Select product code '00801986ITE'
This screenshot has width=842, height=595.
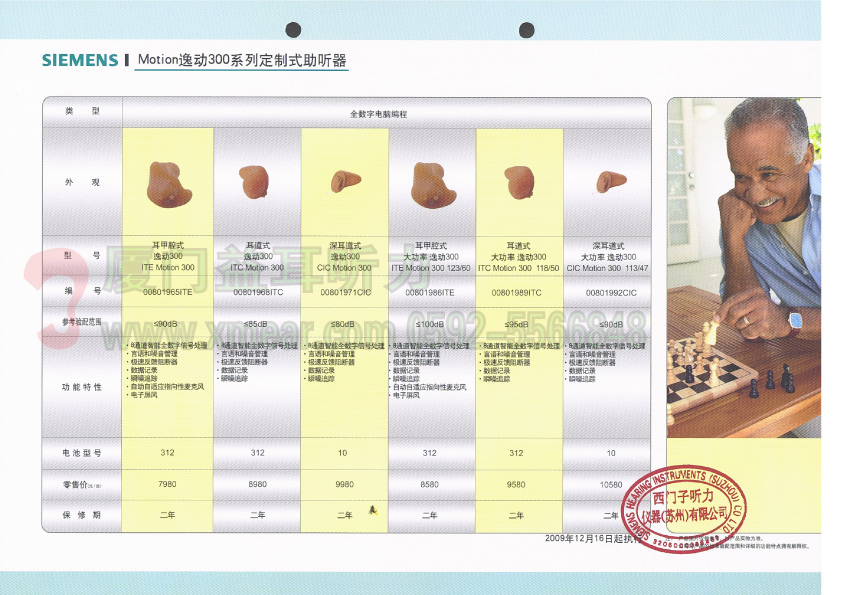(x=430, y=292)
